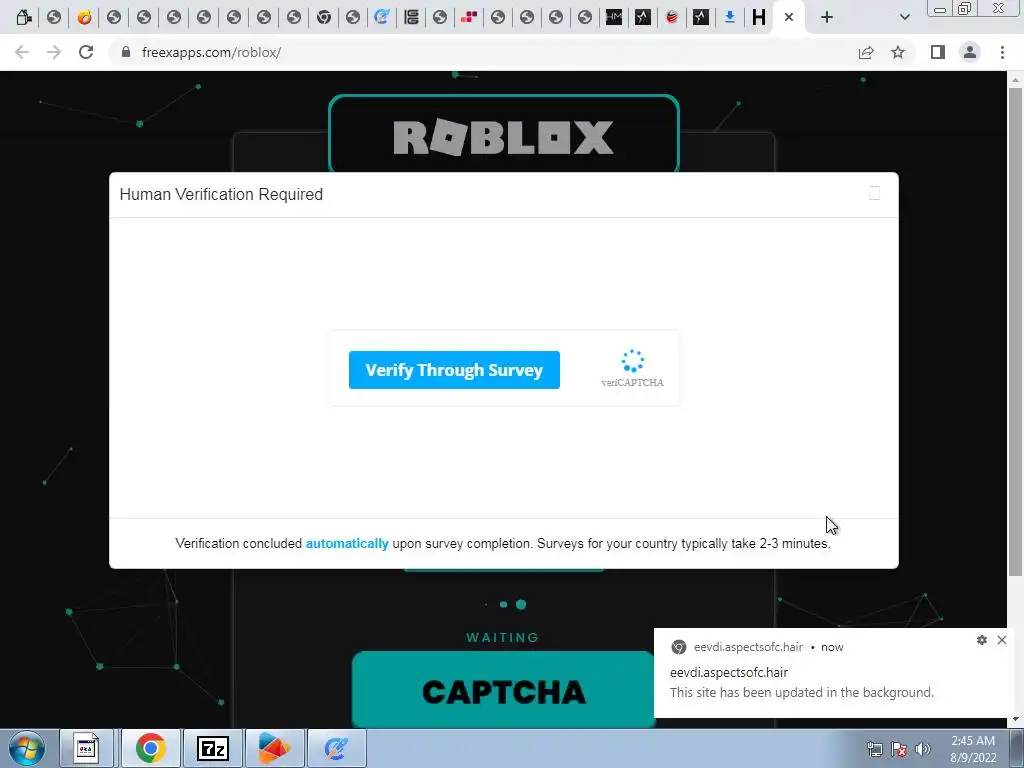Open the colorful play-arrow taskbar app
Viewport: 1024px width, 768px height.
click(x=274, y=748)
